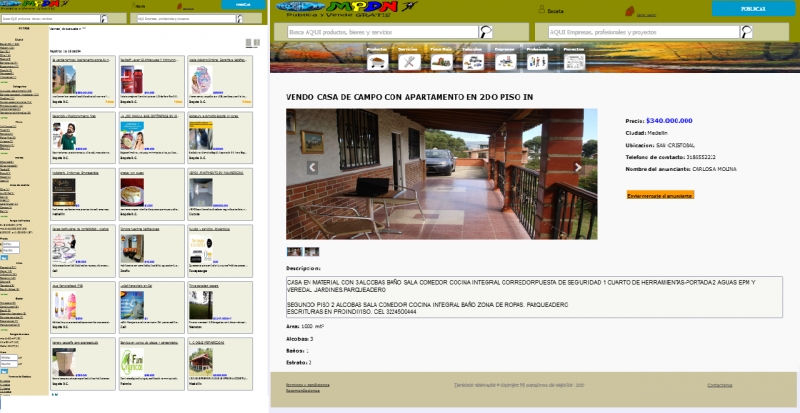Click the leaf icon in listing page header
This screenshot has height=413, width=800.
click(x=180, y=7)
